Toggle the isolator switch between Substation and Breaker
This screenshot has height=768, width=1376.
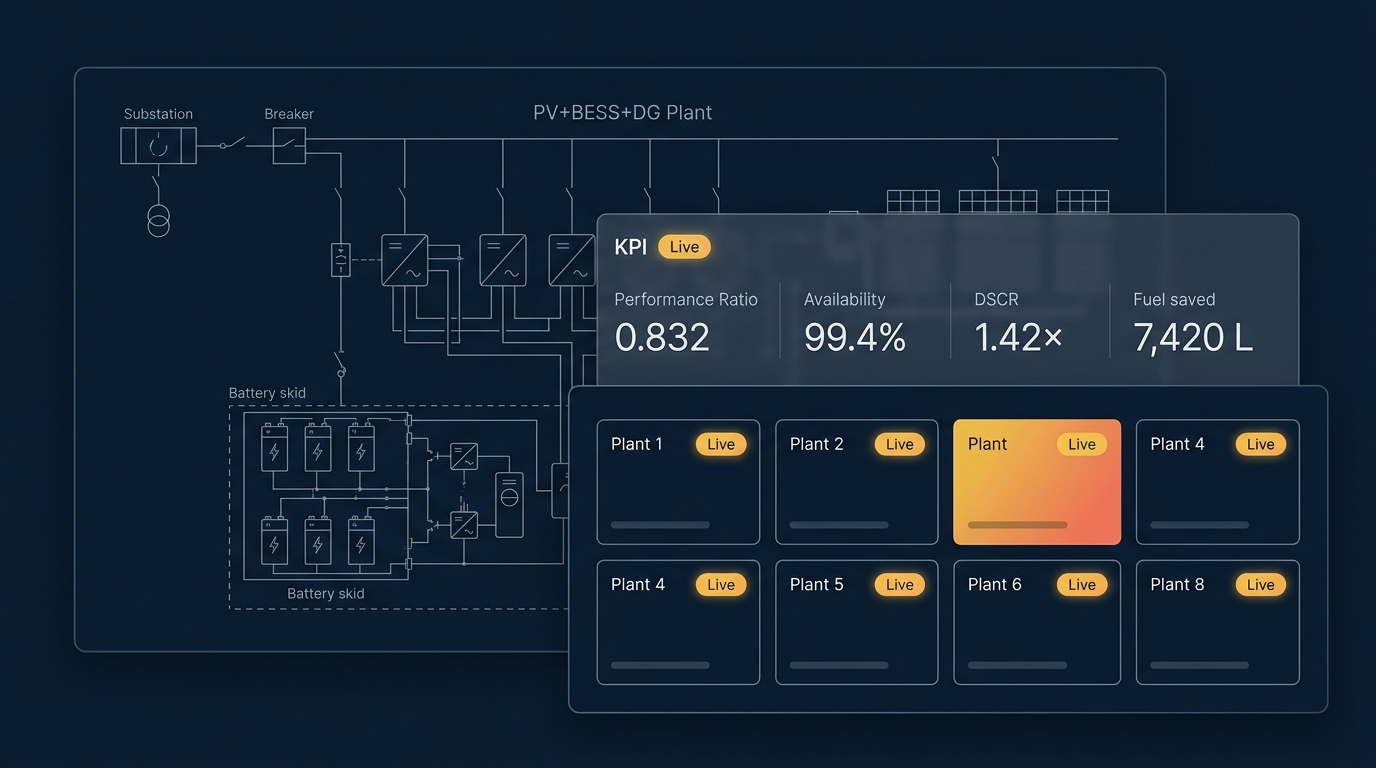tap(233, 145)
